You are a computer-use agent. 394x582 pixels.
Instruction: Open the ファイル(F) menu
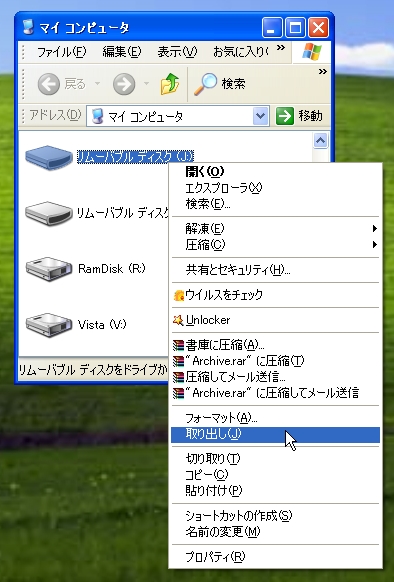61,52
